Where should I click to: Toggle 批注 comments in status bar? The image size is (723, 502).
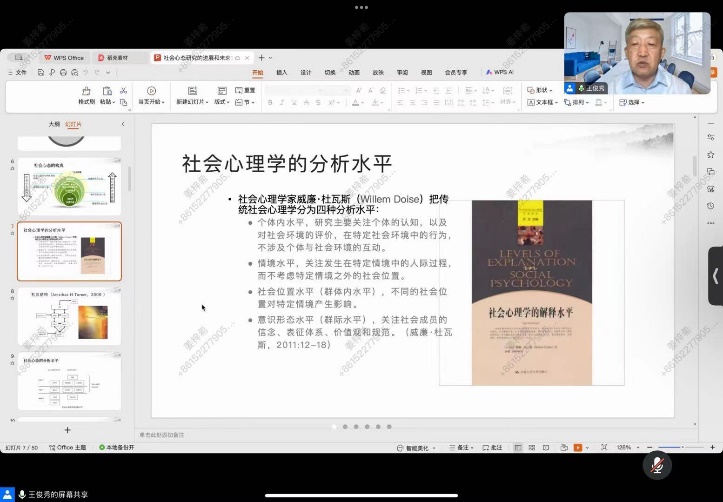click(492, 447)
